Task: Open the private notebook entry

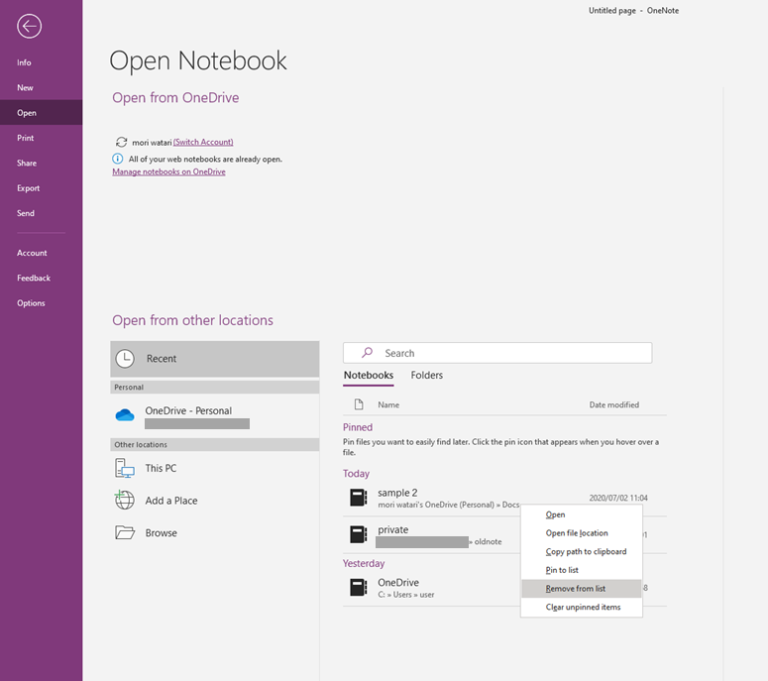Action: pos(432,535)
